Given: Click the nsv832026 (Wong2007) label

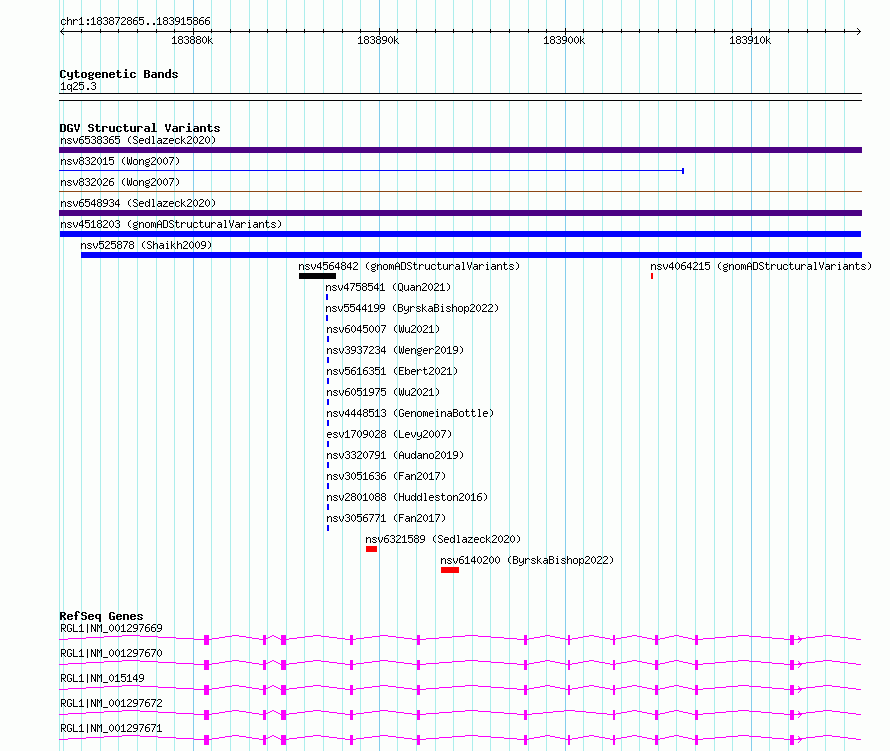Looking at the screenshot, I should 120,182.
